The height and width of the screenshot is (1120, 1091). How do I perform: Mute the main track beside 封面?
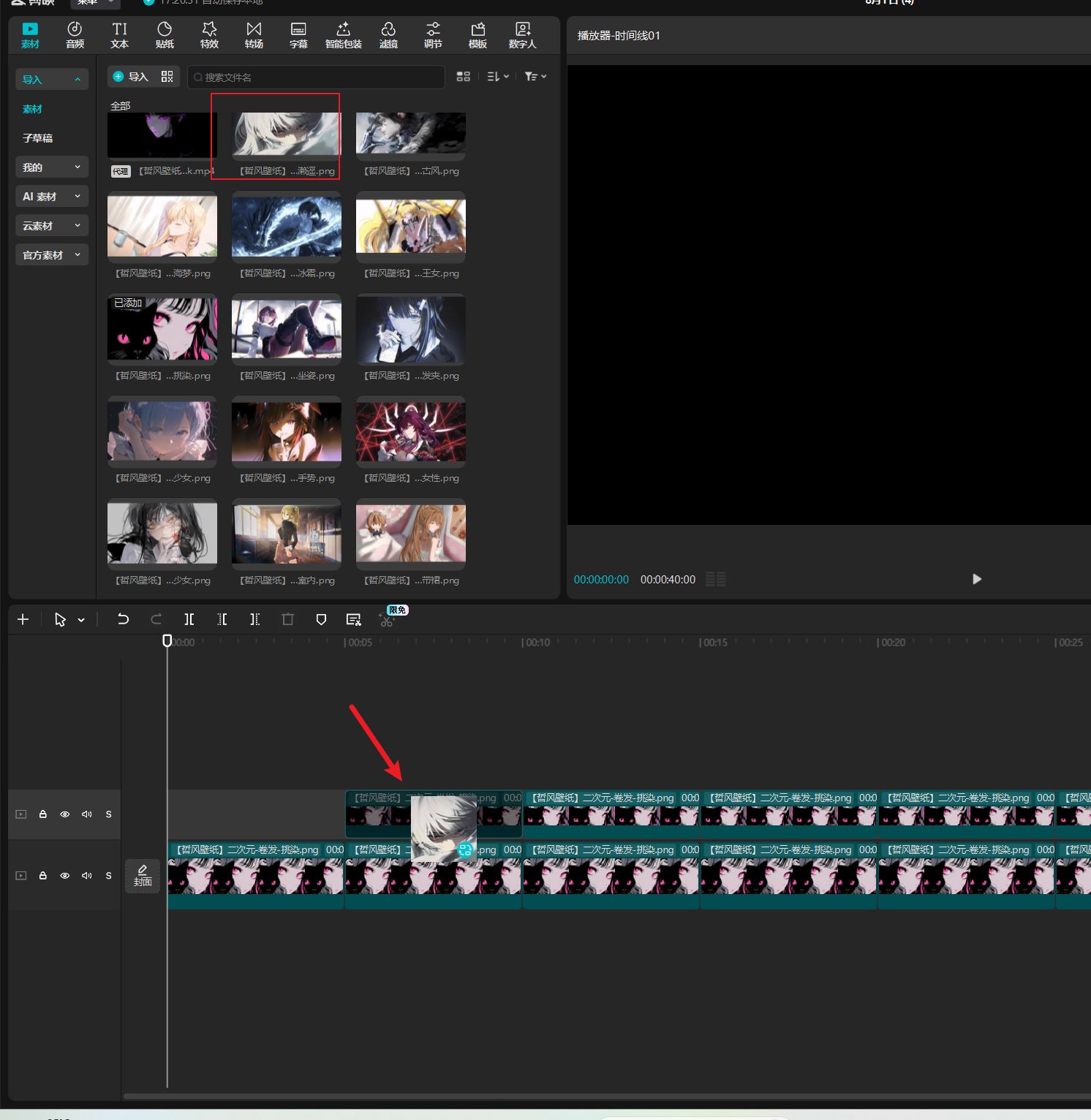click(87, 876)
